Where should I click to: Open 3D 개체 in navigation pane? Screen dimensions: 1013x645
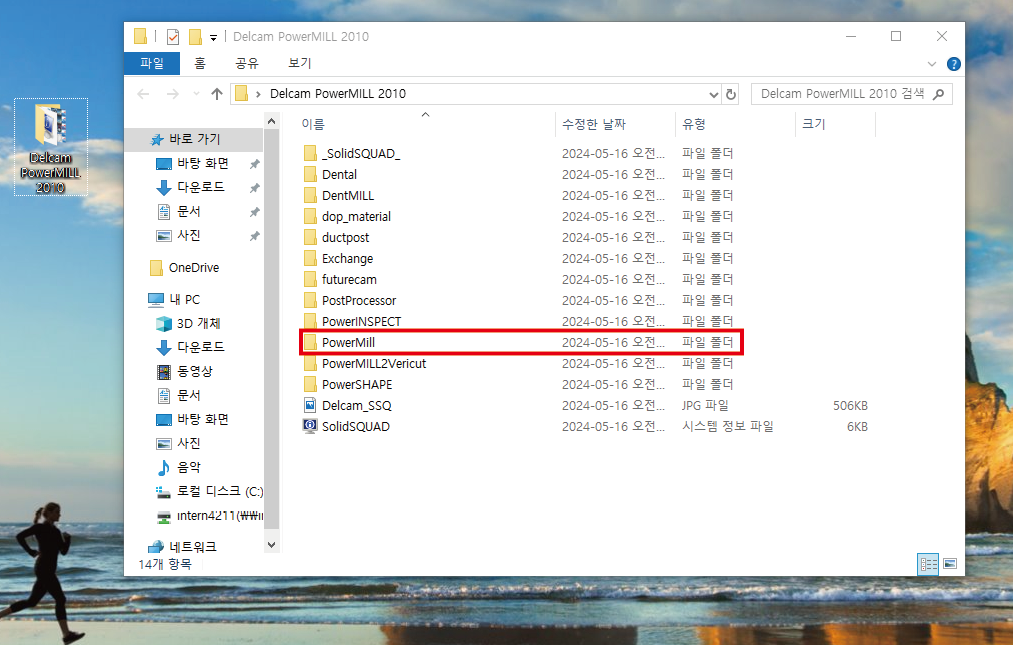click(198, 323)
